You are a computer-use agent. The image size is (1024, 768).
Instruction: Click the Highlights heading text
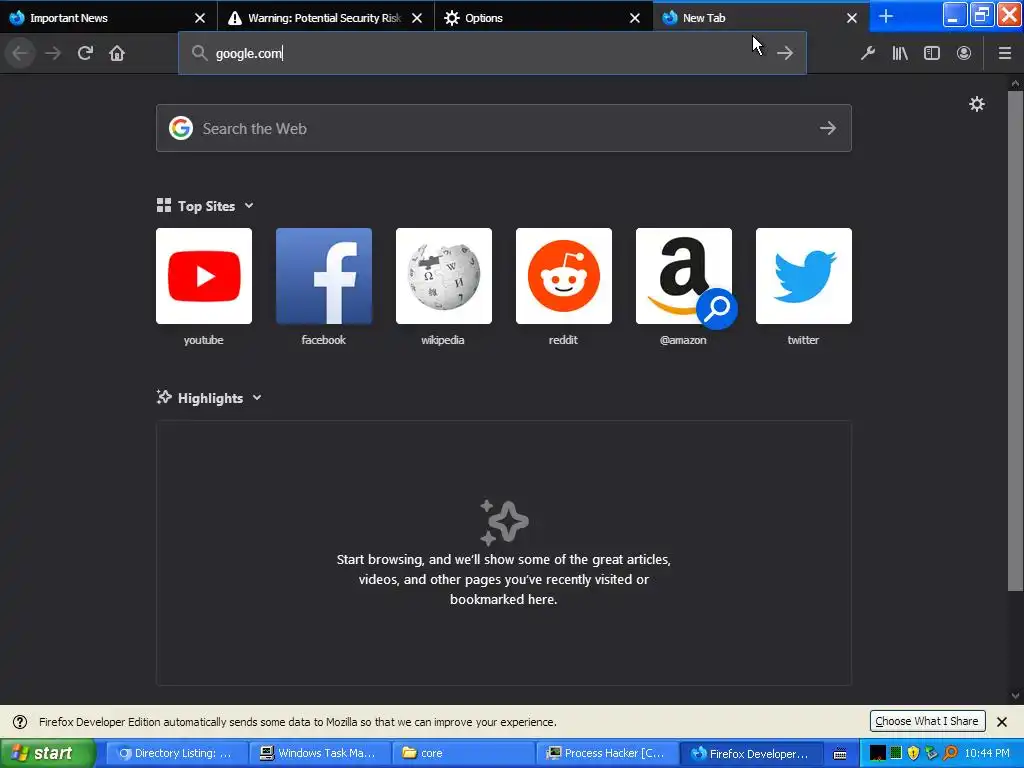210,398
